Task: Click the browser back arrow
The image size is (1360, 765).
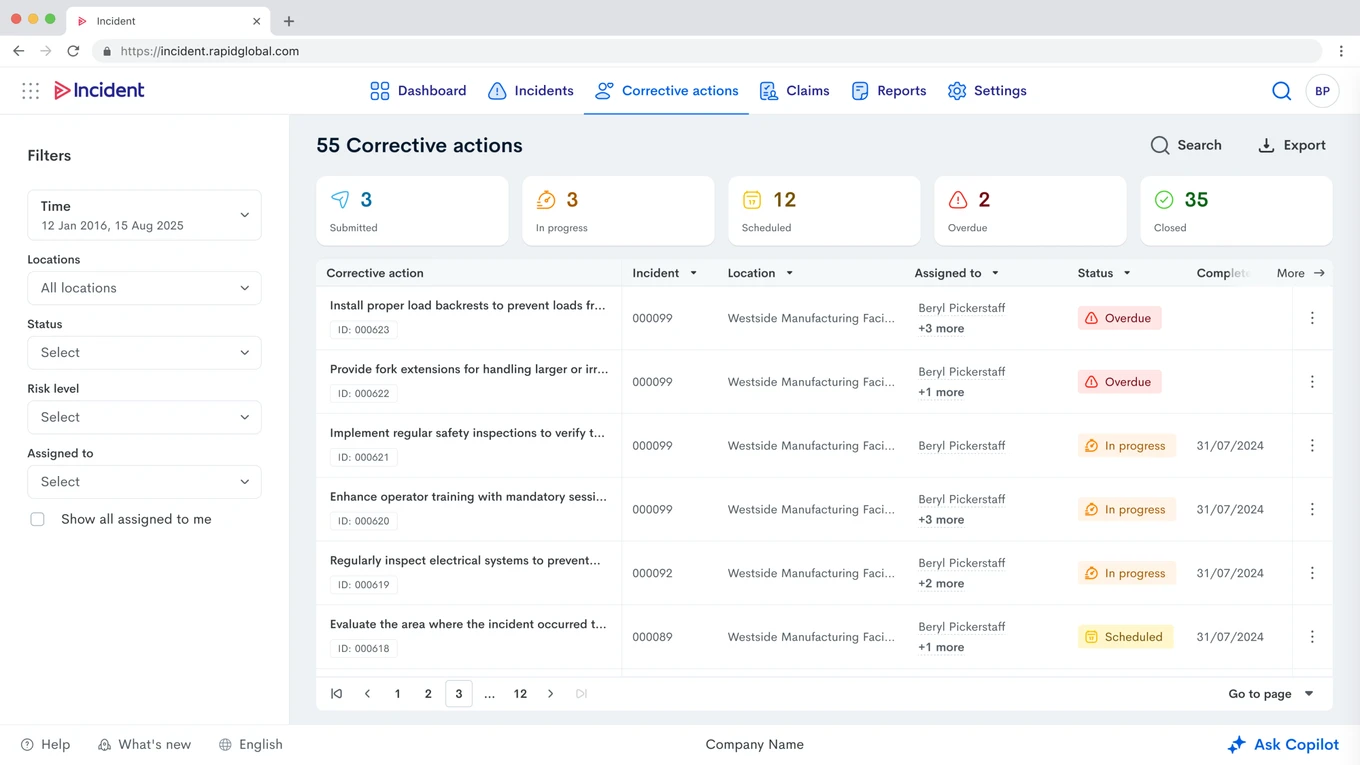Action: 19,51
